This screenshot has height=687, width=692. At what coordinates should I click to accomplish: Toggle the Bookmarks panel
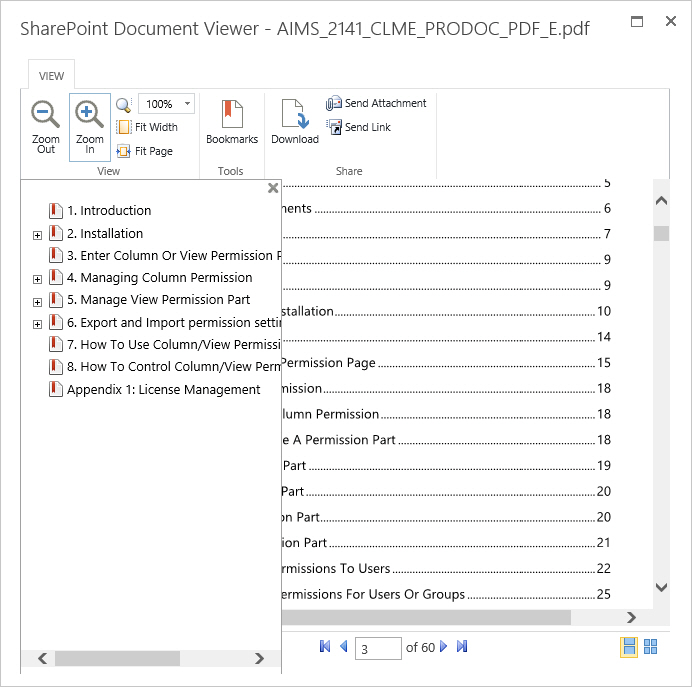click(x=232, y=122)
